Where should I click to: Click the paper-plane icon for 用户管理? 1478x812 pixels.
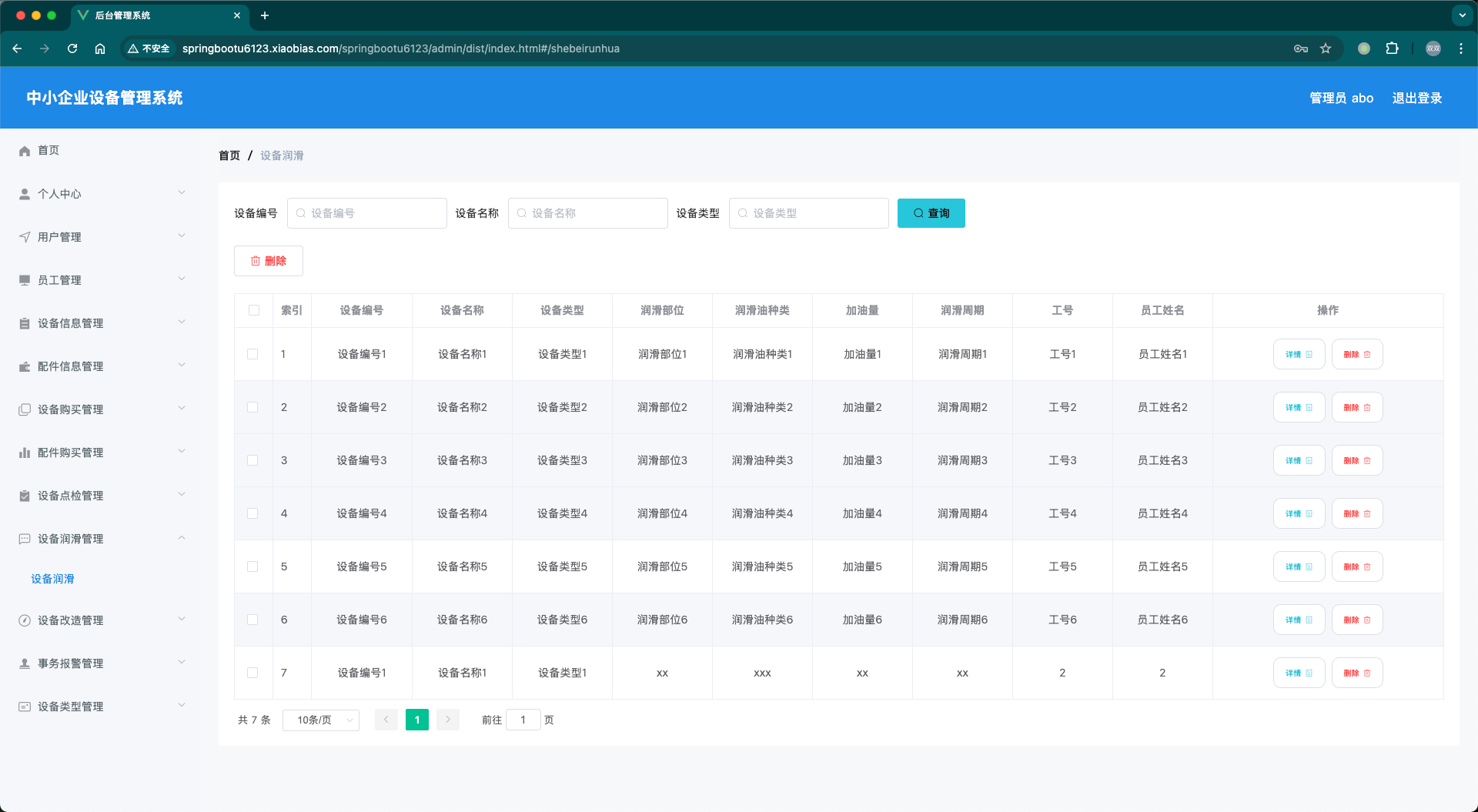pos(25,237)
